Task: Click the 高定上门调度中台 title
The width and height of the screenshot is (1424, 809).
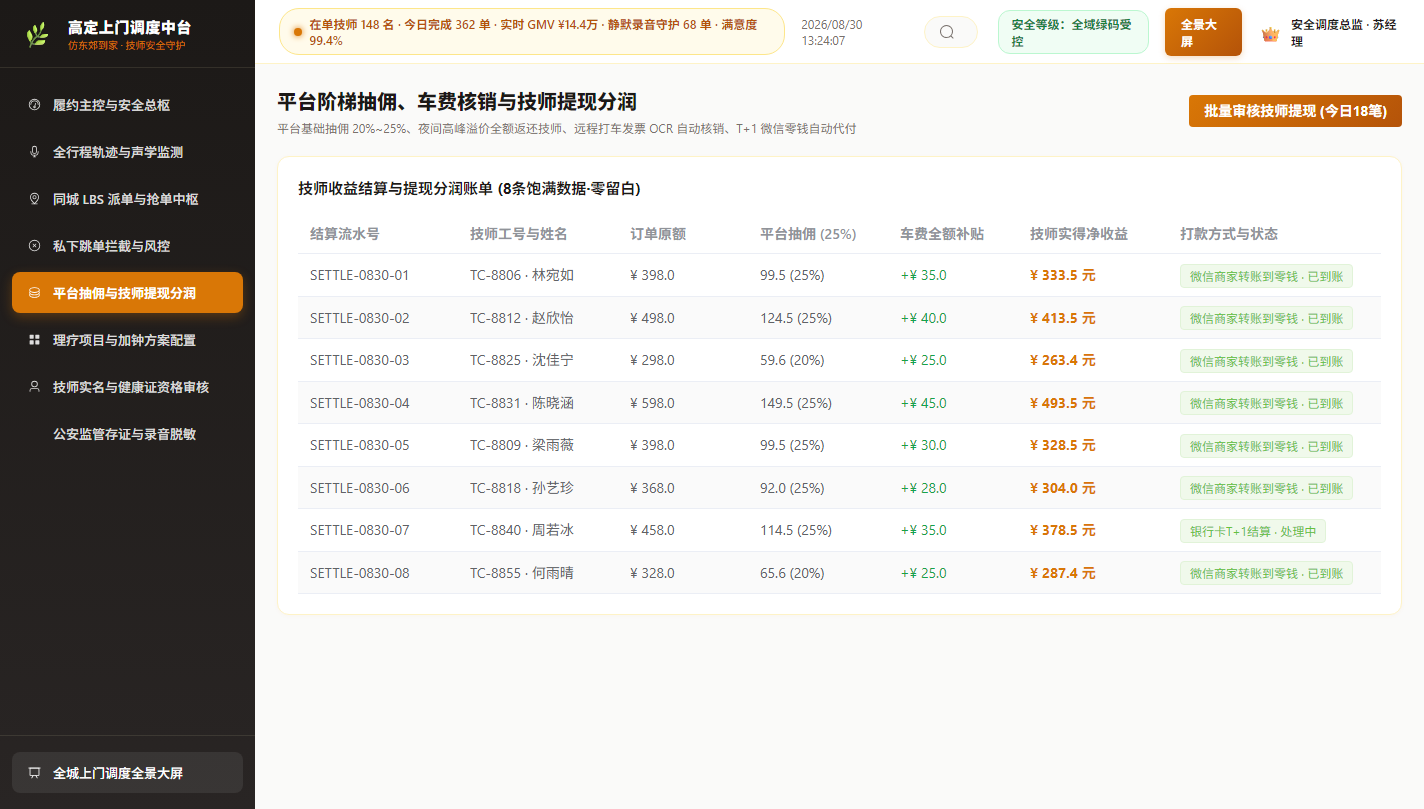Action: [x=129, y=27]
